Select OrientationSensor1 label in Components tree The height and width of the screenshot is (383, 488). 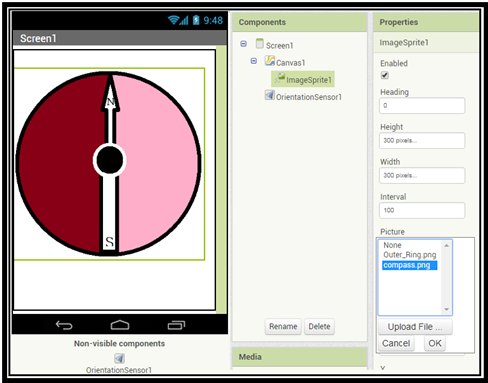(x=309, y=97)
